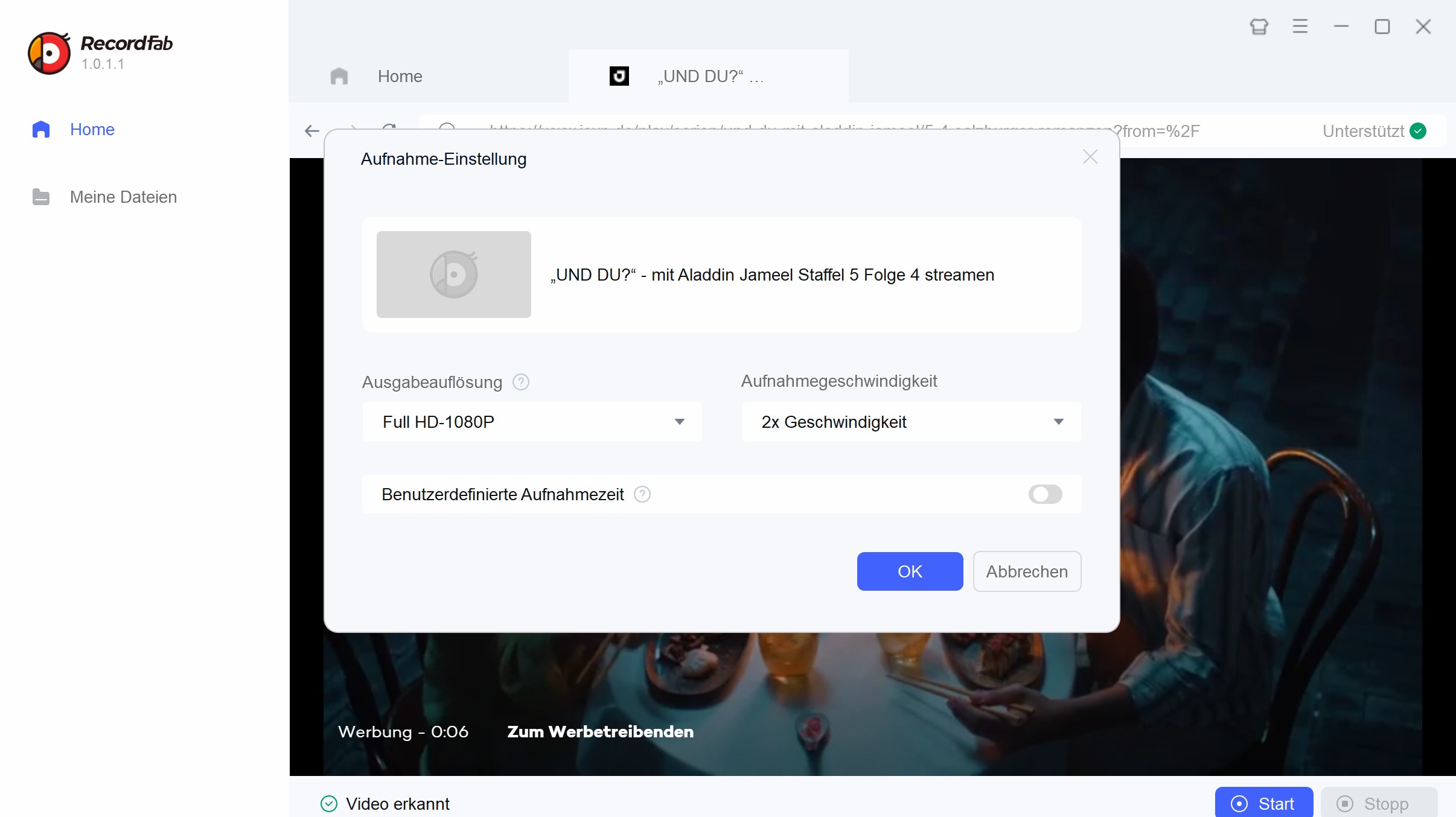Maximize the RecordFab window
Viewport: 1456px width, 817px height.
coord(1382,27)
